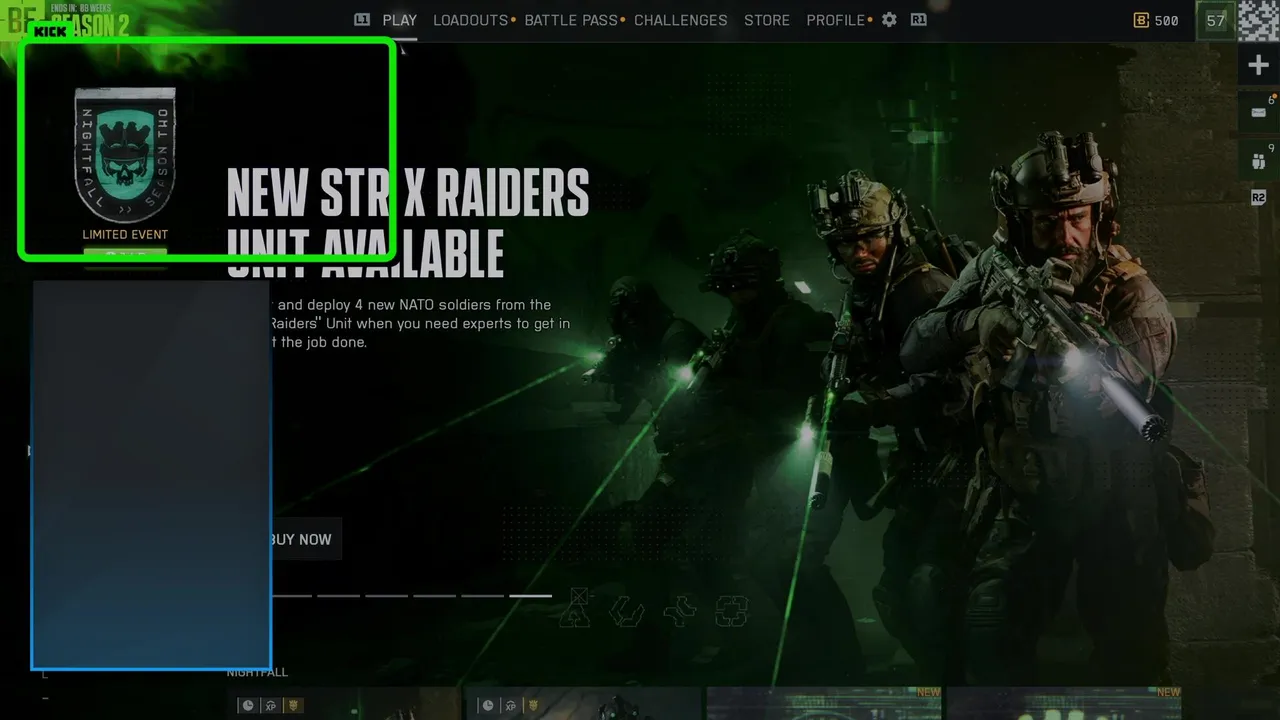Click the player level 57 badge
This screenshot has width=1280, height=720.
1216,20
